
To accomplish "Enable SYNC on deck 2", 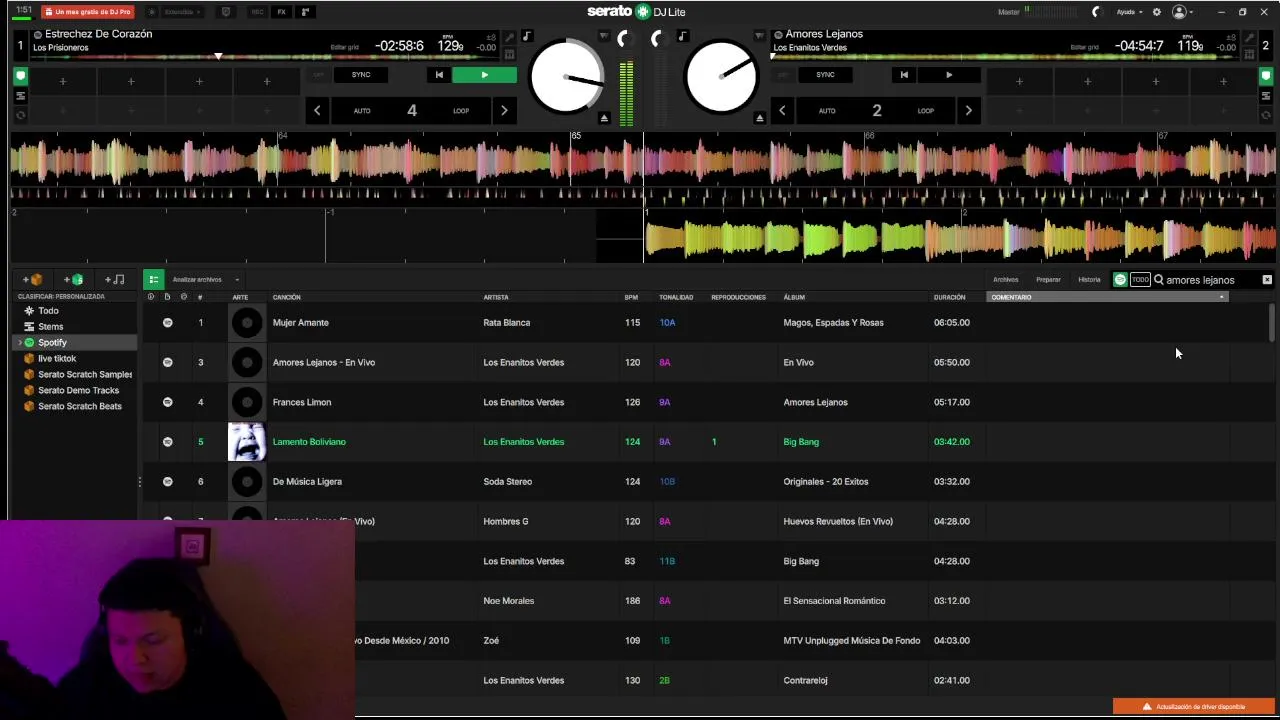I will (x=825, y=75).
